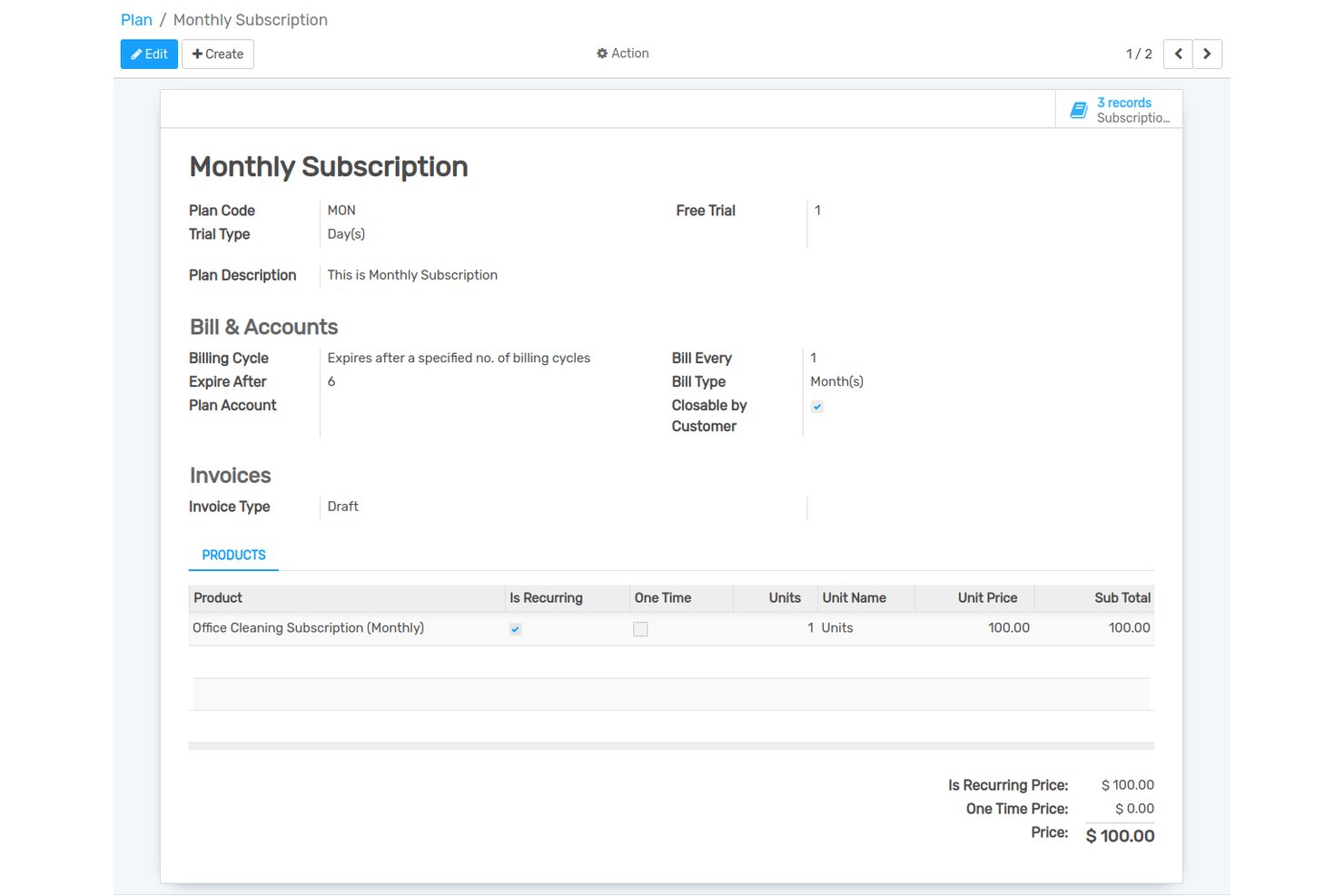The width and height of the screenshot is (1344, 896).
Task: Sort by Unit Price column header
Action: point(974,597)
